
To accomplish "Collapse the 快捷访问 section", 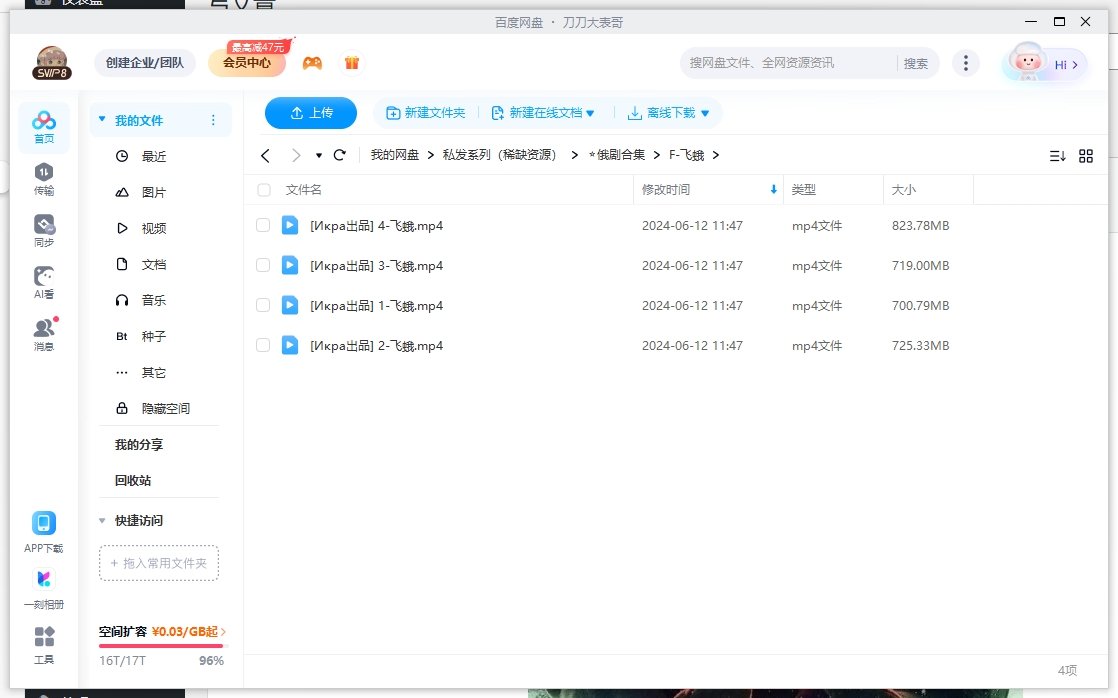I will 101,520.
